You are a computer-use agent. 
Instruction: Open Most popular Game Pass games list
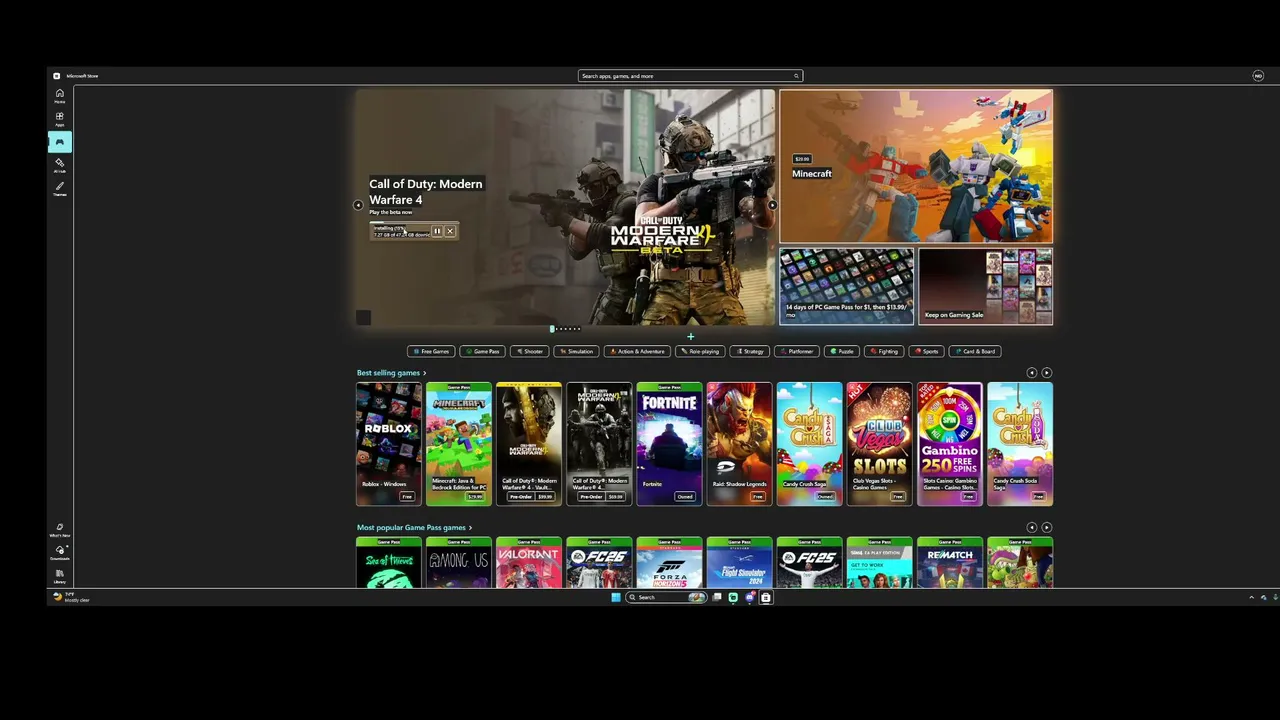coord(414,528)
